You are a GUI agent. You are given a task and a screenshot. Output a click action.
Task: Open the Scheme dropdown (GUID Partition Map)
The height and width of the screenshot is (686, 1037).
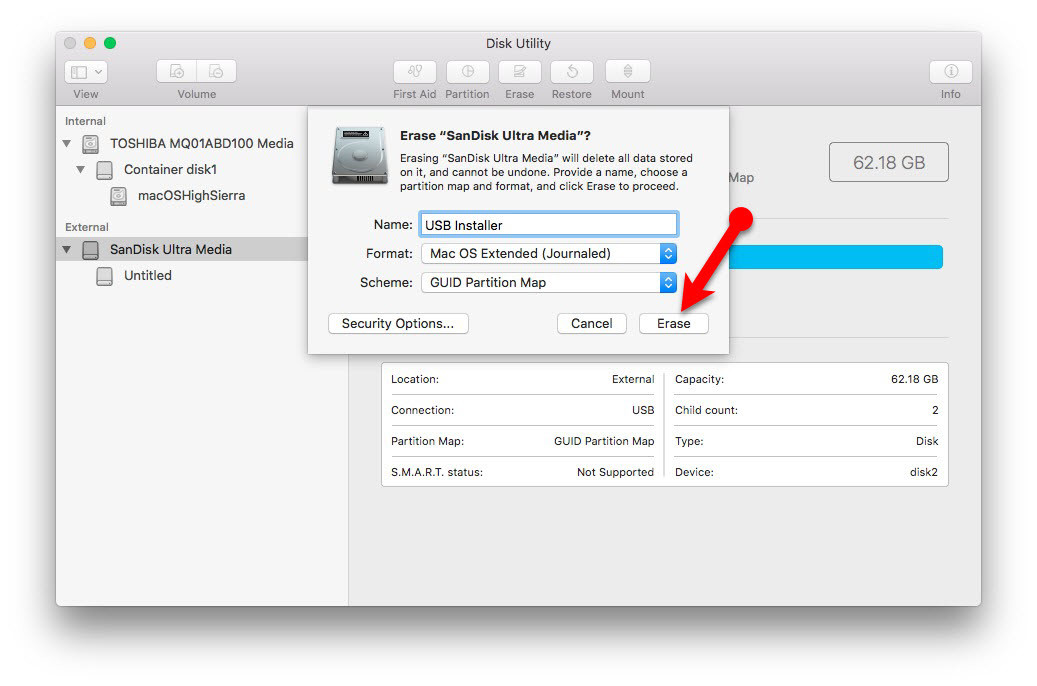tap(549, 282)
